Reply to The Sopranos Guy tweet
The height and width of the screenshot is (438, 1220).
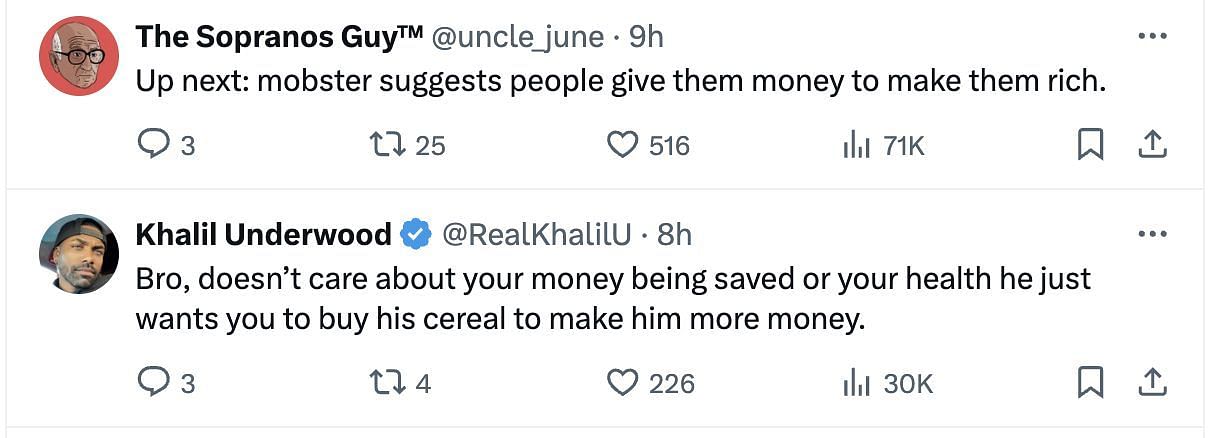tap(153, 146)
